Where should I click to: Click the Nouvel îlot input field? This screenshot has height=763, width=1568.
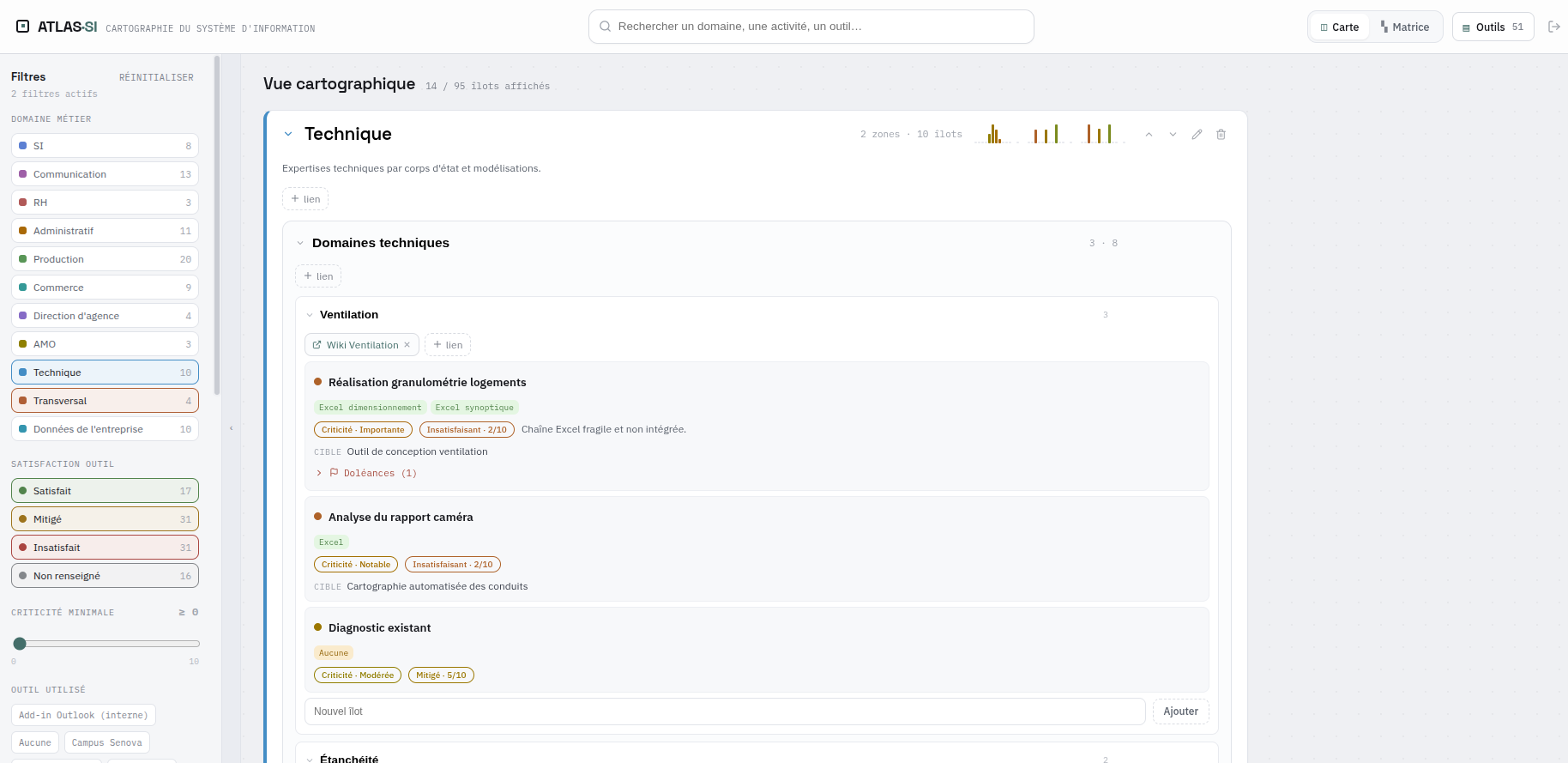pyautogui.click(x=725, y=712)
